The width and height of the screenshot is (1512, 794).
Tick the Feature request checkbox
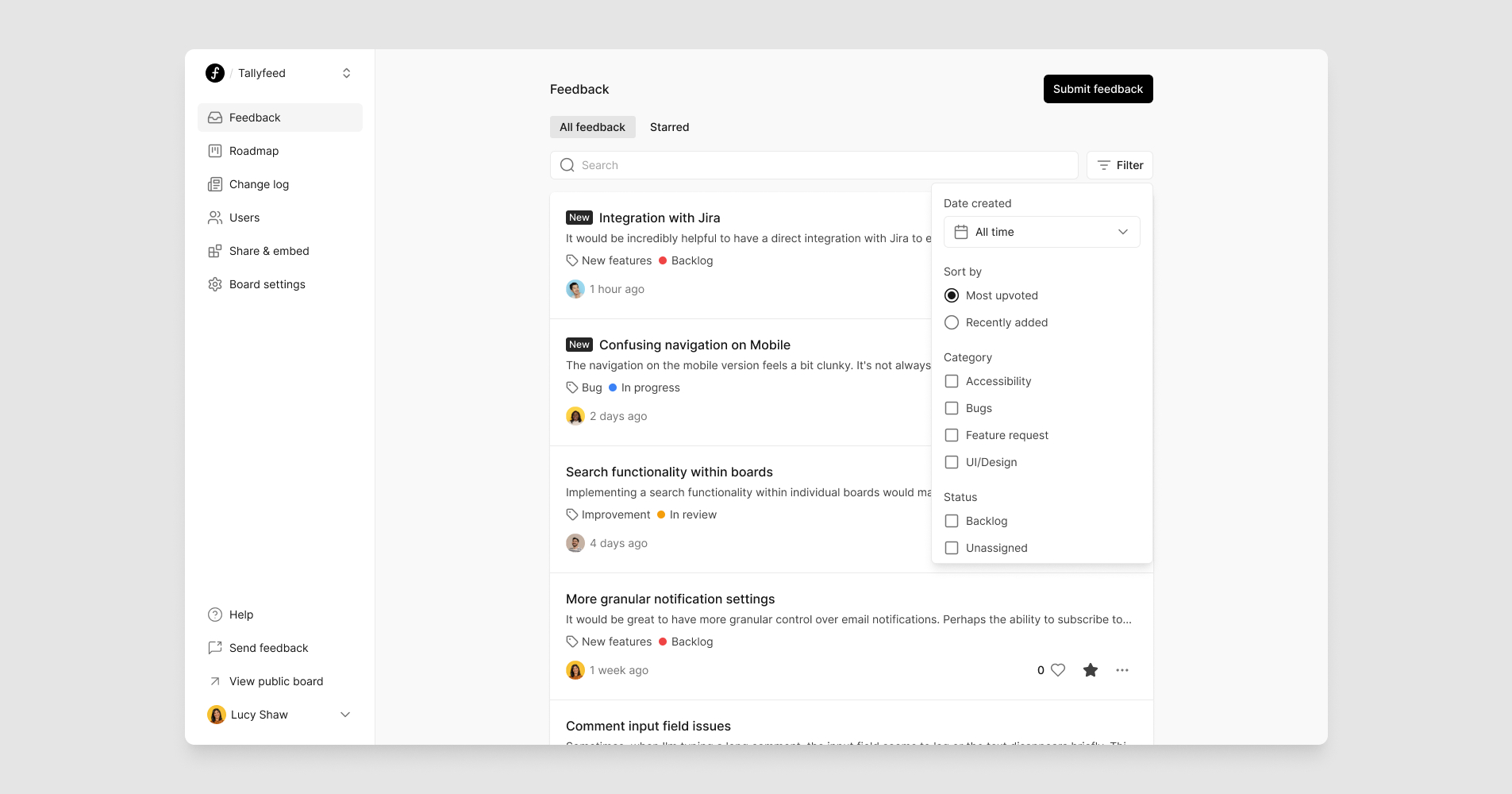click(x=952, y=435)
